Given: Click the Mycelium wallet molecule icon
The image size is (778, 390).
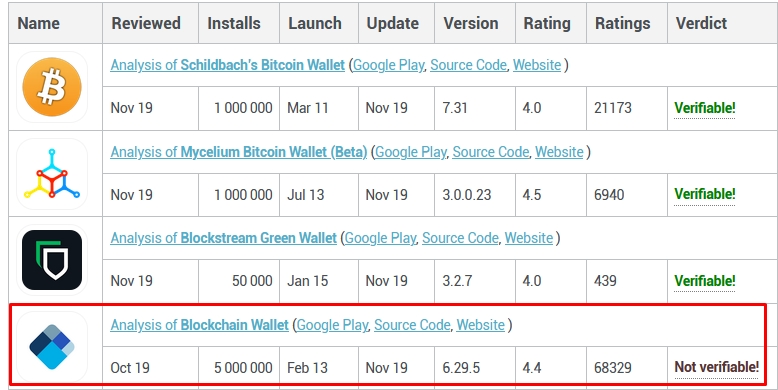Looking at the screenshot, I should coord(52,173).
